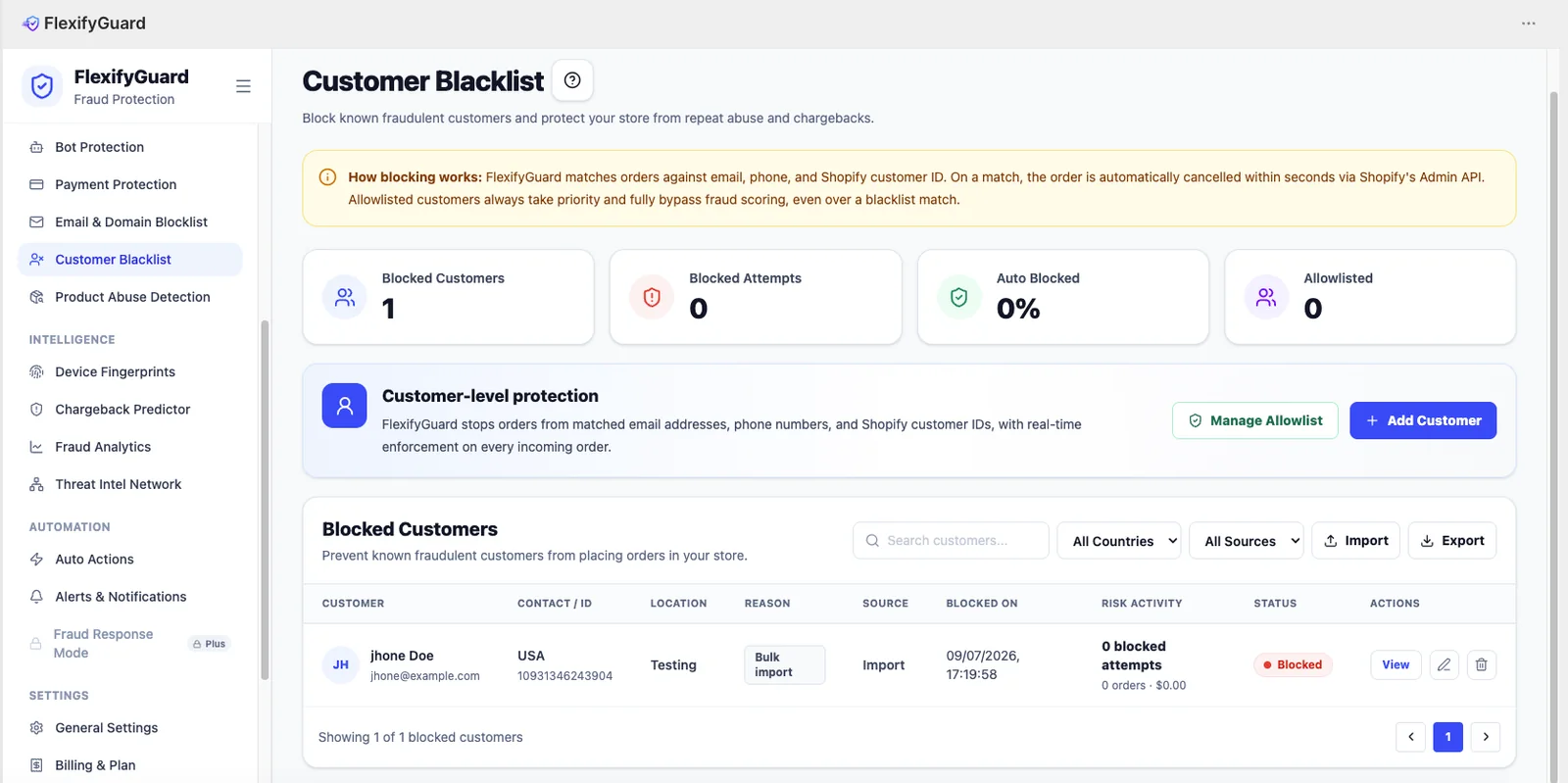Open Fraud Response Mode Plus item

click(130, 644)
